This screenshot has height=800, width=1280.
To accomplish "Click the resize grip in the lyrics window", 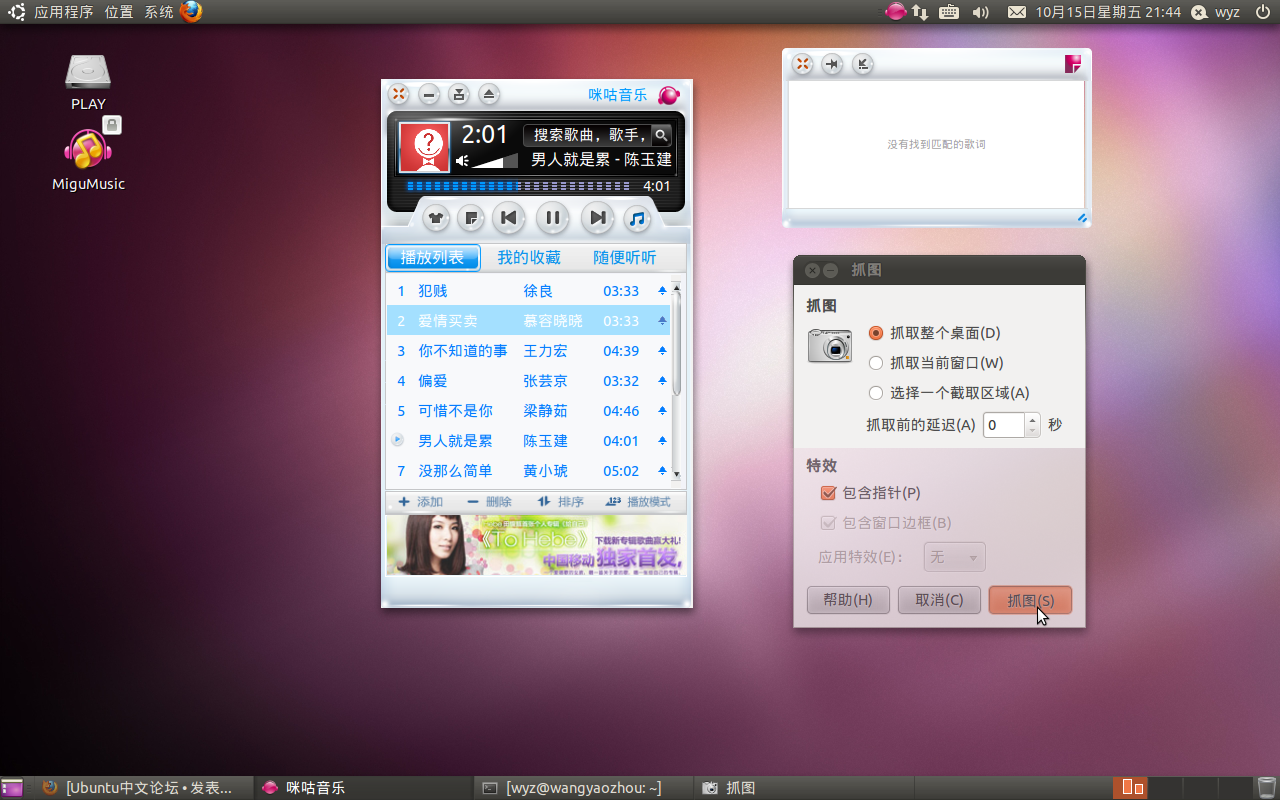I will (1081, 217).
